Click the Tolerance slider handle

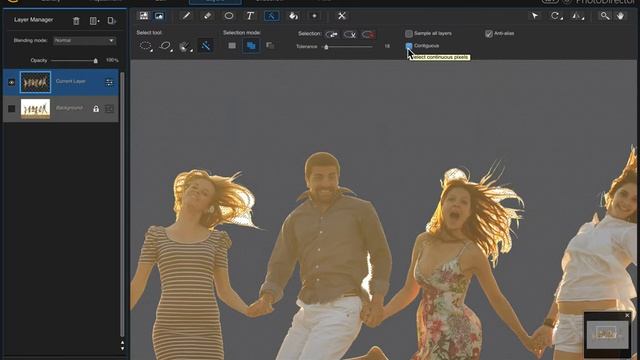click(326, 47)
